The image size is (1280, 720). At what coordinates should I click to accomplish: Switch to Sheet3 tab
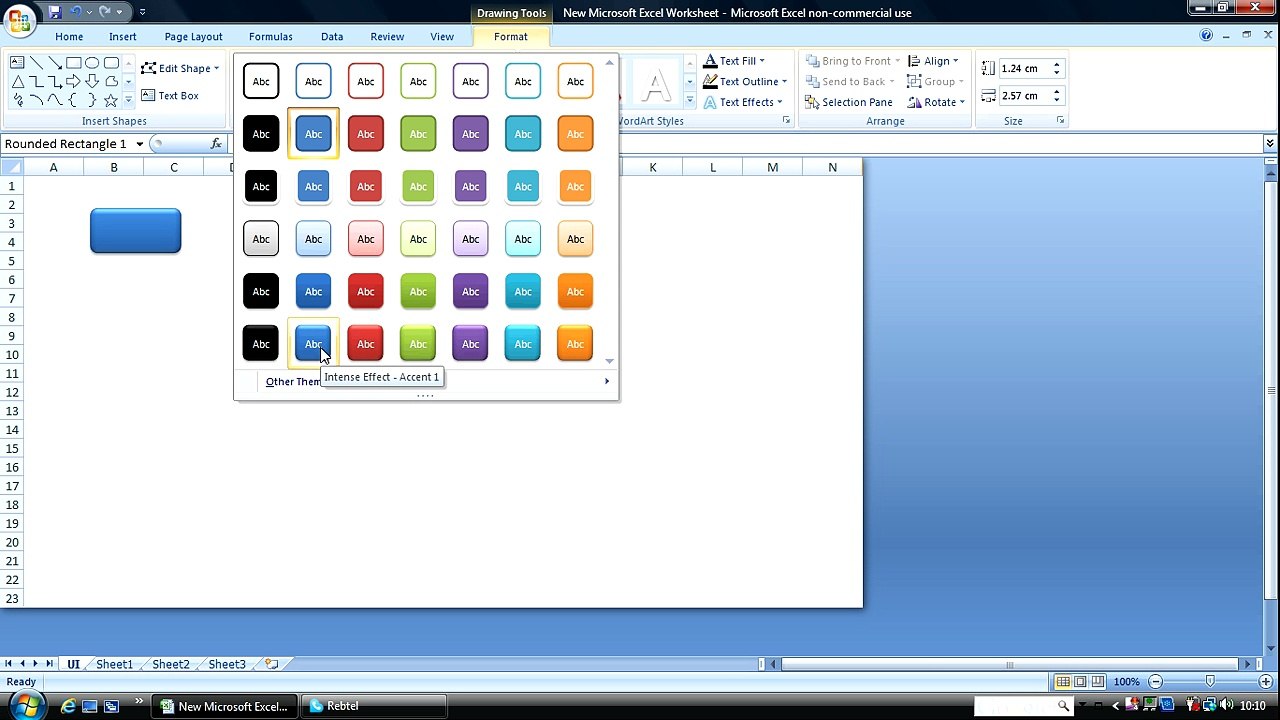(226, 664)
